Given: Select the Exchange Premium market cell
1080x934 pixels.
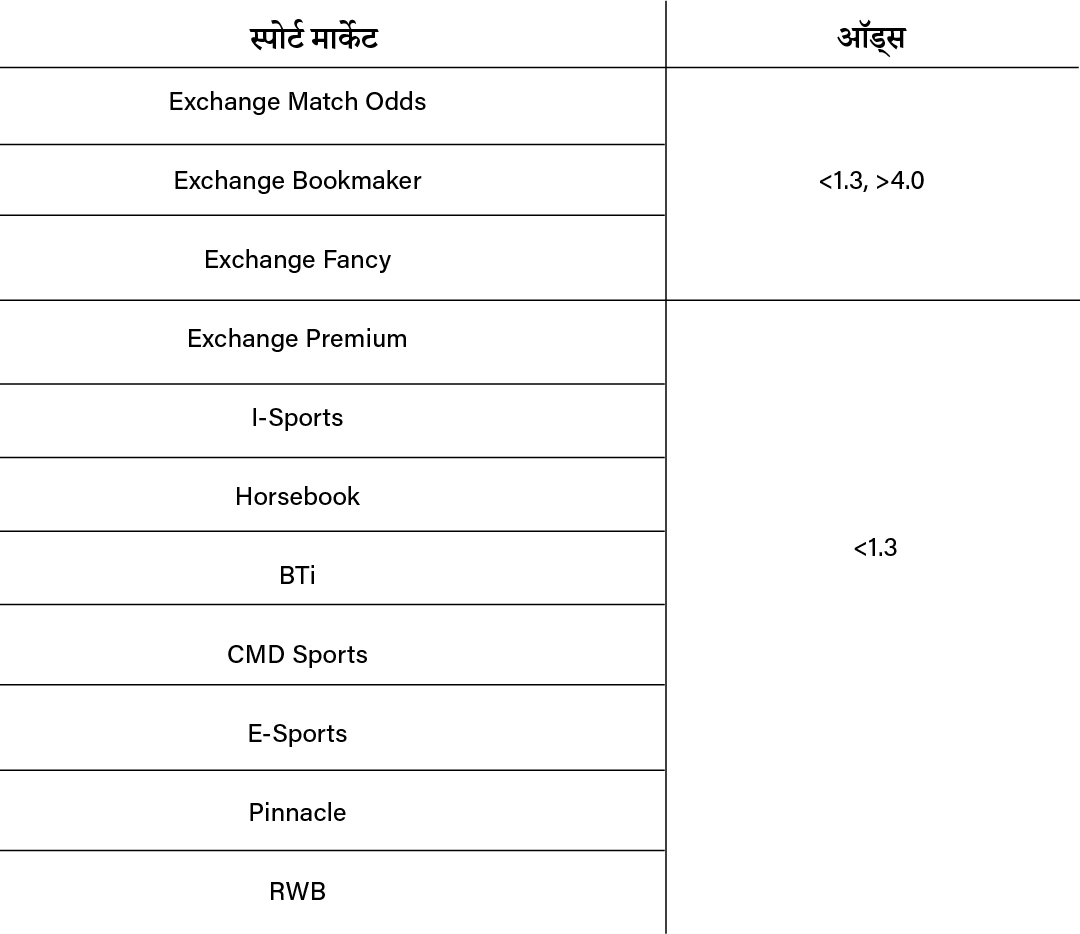Looking at the screenshot, I should click(x=297, y=339).
